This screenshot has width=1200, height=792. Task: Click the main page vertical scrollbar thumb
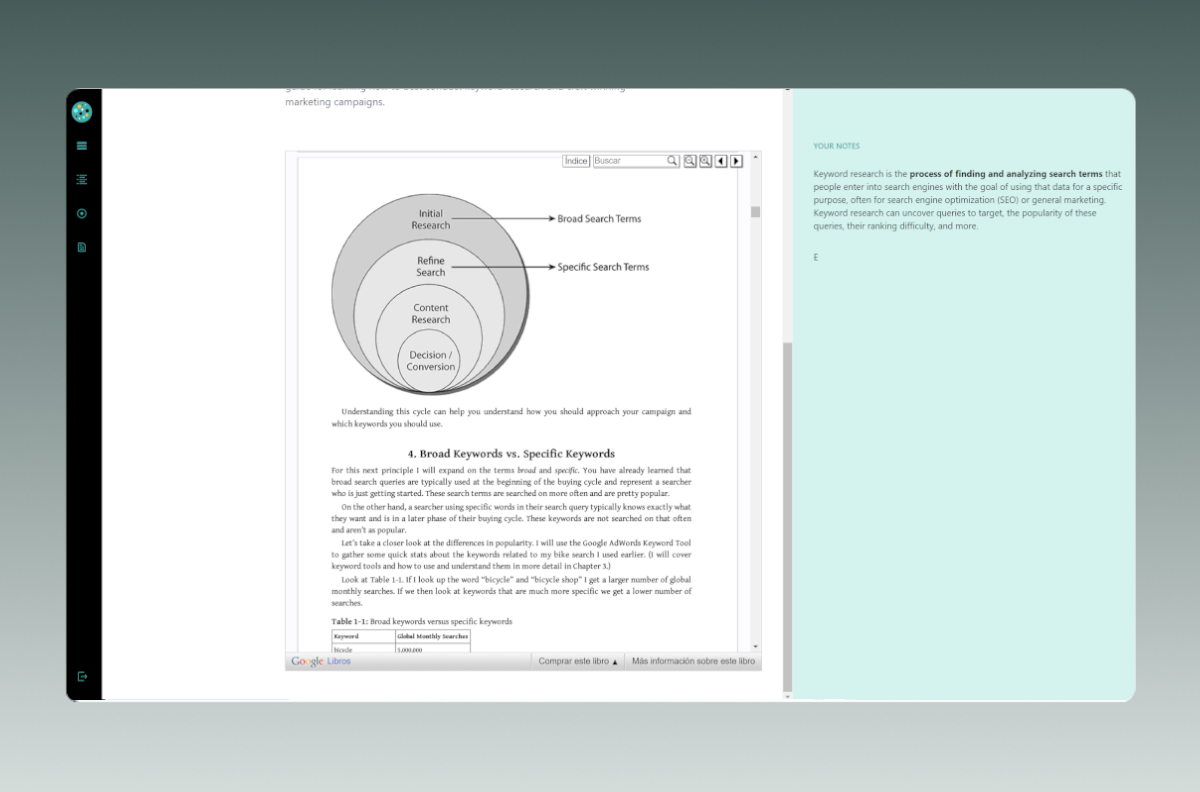787,518
